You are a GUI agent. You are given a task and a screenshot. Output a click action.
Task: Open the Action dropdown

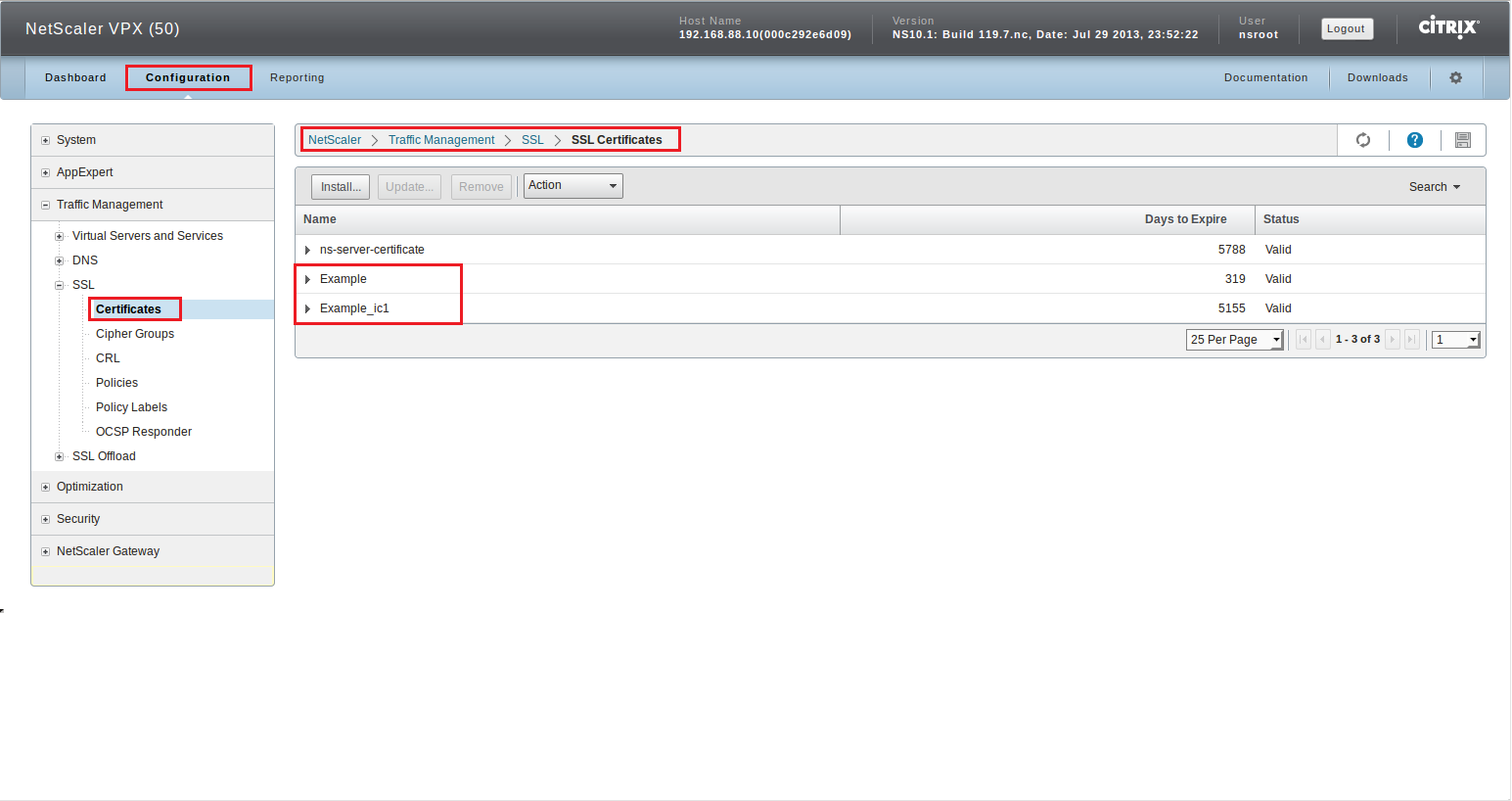573,186
